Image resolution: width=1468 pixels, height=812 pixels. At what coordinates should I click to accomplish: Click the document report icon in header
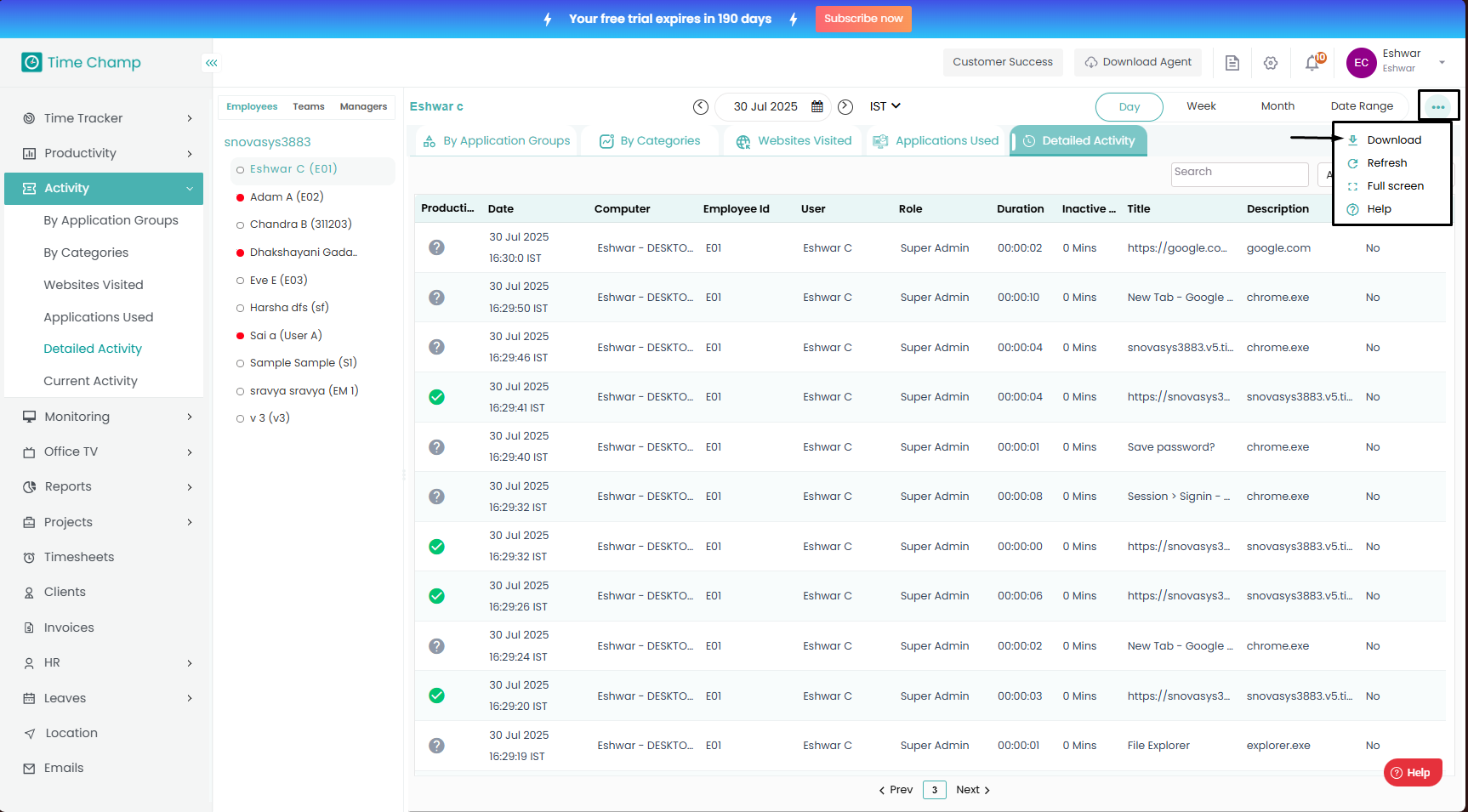pos(1232,63)
